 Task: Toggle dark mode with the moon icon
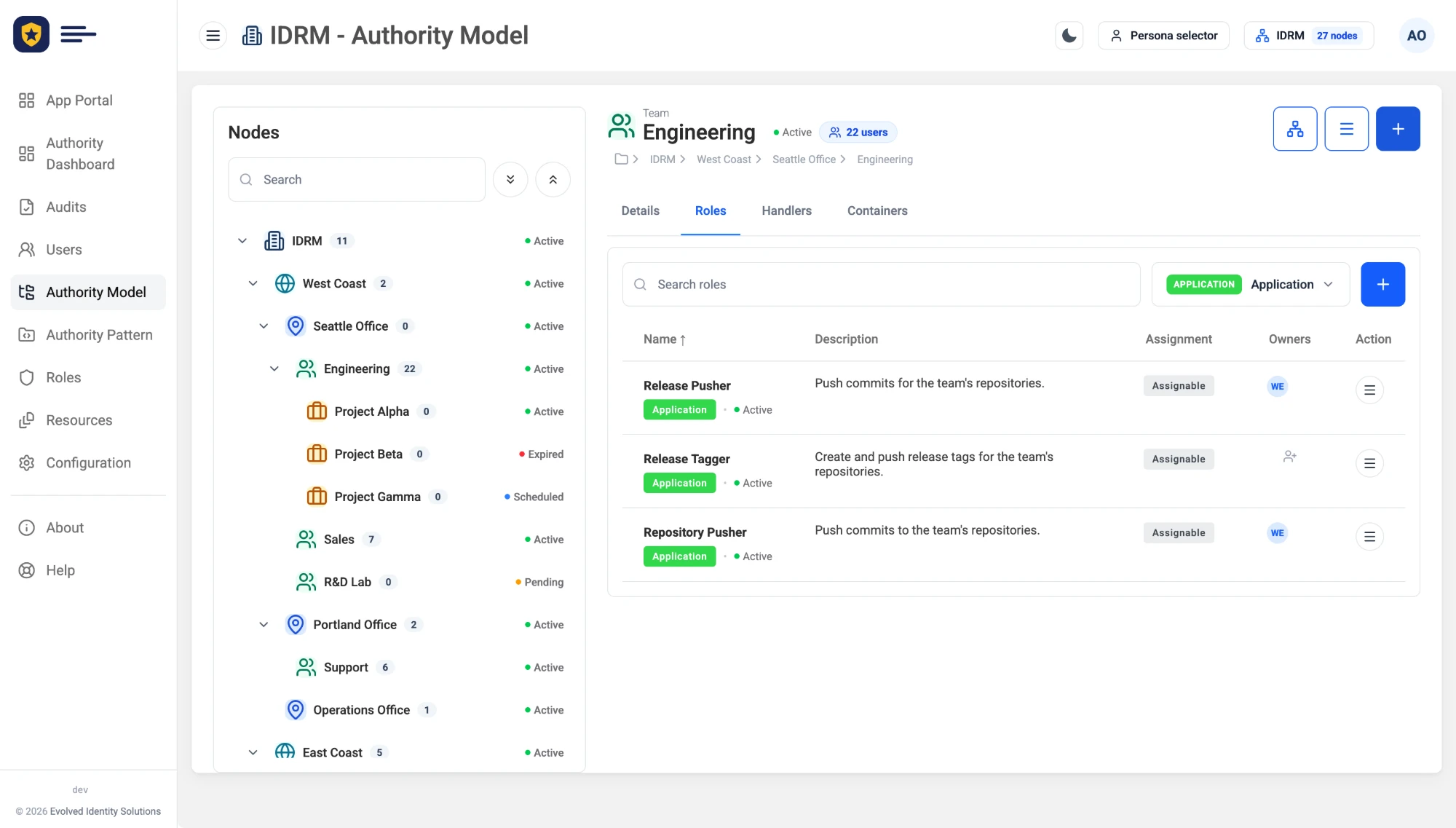[x=1069, y=35]
